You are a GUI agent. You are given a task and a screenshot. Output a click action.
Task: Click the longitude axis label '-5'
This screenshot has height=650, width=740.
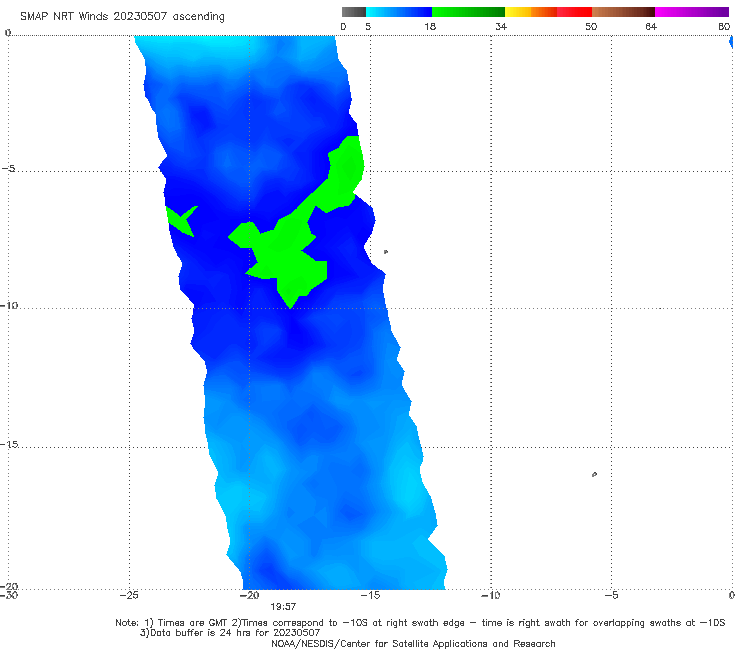(x=611, y=596)
